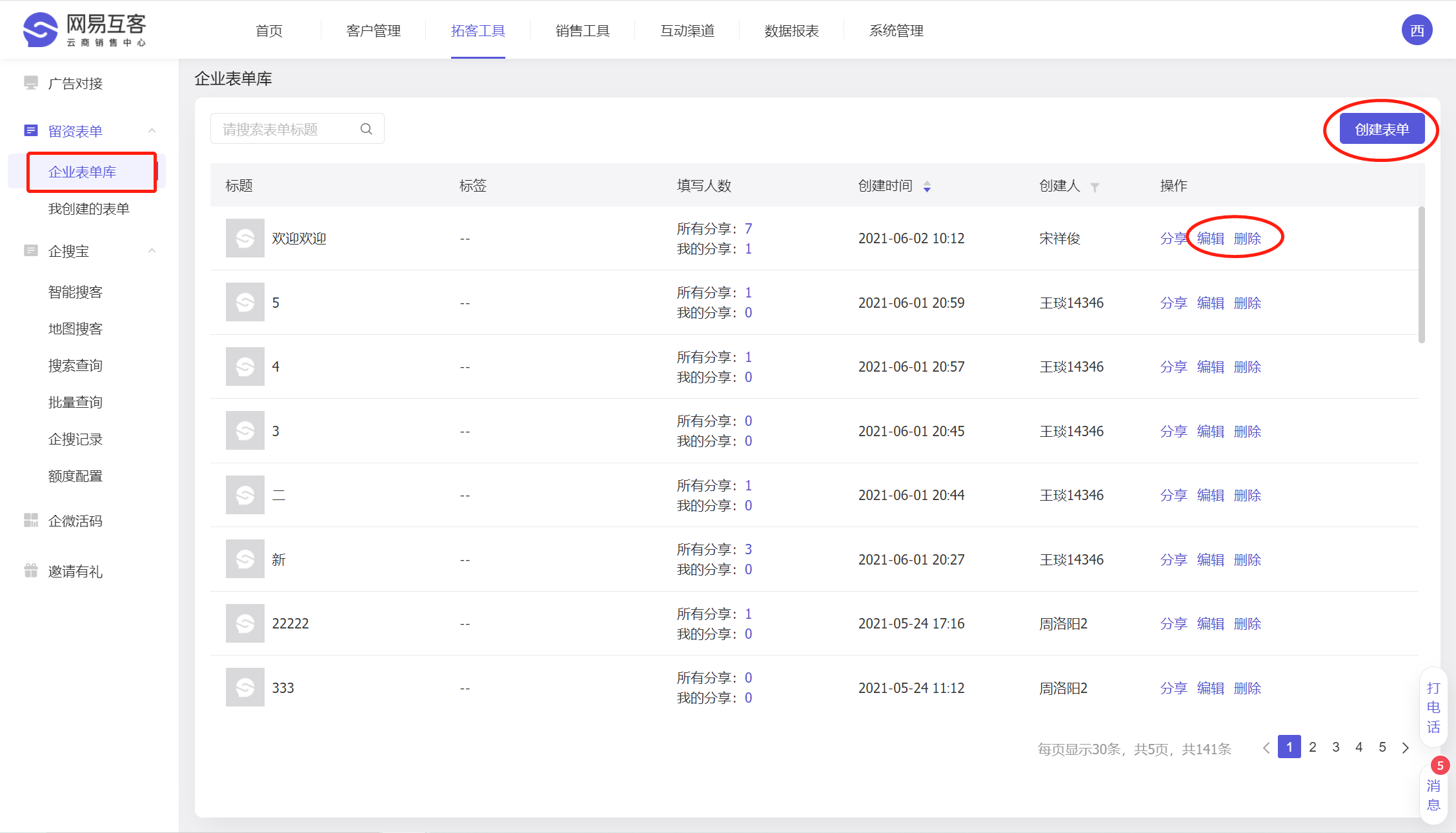Click the 网易互客 logo

(85, 30)
